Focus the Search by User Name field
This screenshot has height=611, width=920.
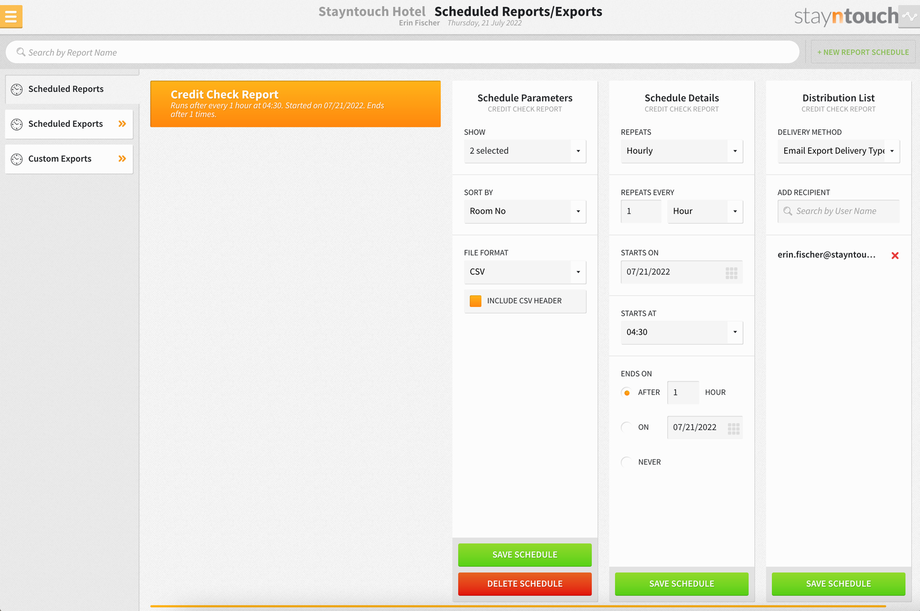click(x=838, y=211)
